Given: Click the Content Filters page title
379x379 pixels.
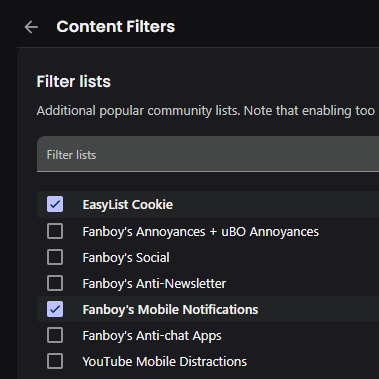Looking at the screenshot, I should (116, 27).
